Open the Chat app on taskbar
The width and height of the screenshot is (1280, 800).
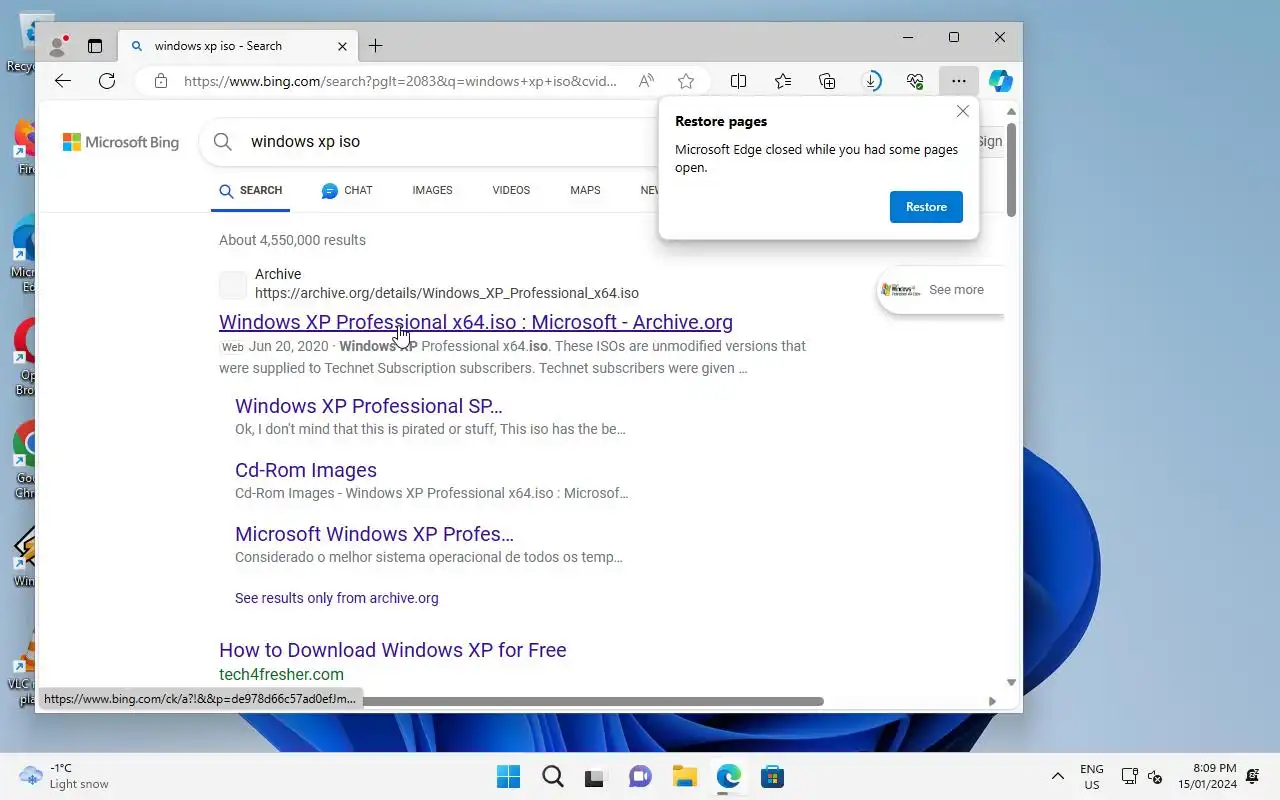coord(640,777)
